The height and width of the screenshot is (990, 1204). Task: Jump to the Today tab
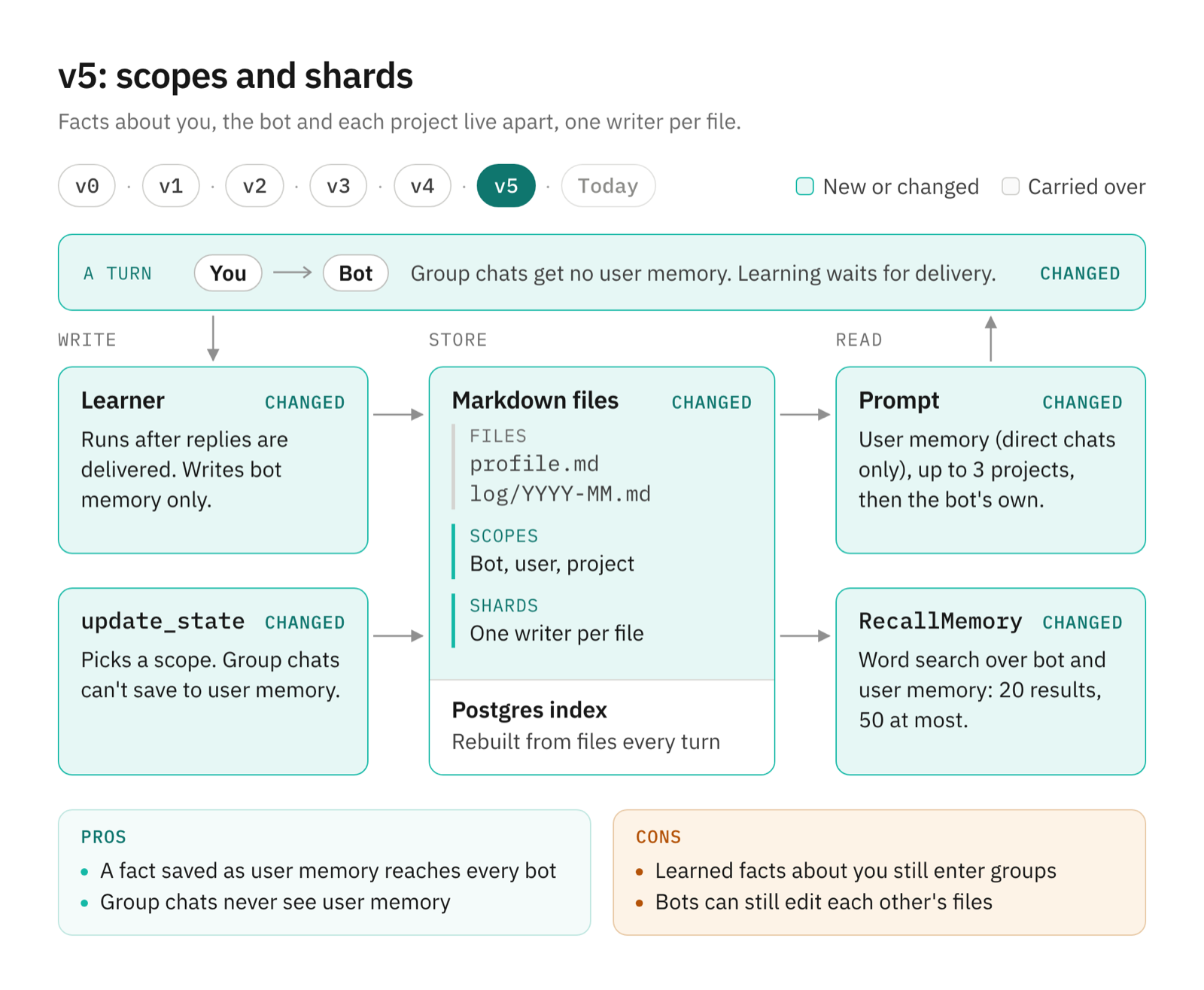coord(608,186)
